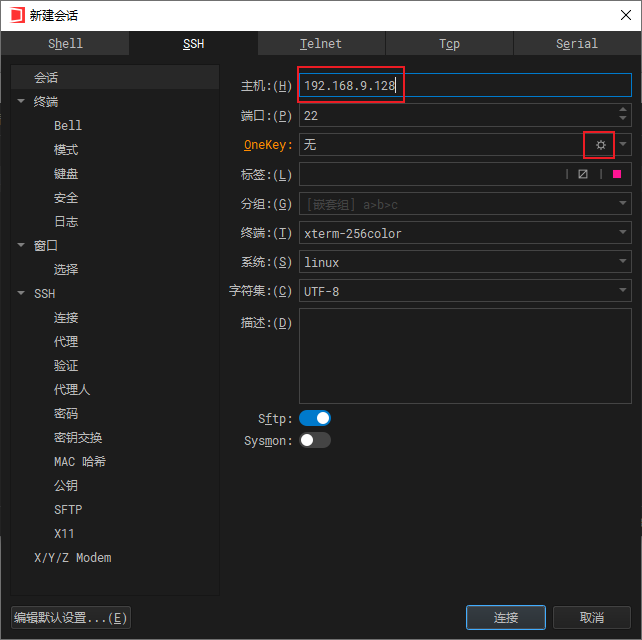Close the new session dialog
The image size is (642, 640).
point(619,15)
